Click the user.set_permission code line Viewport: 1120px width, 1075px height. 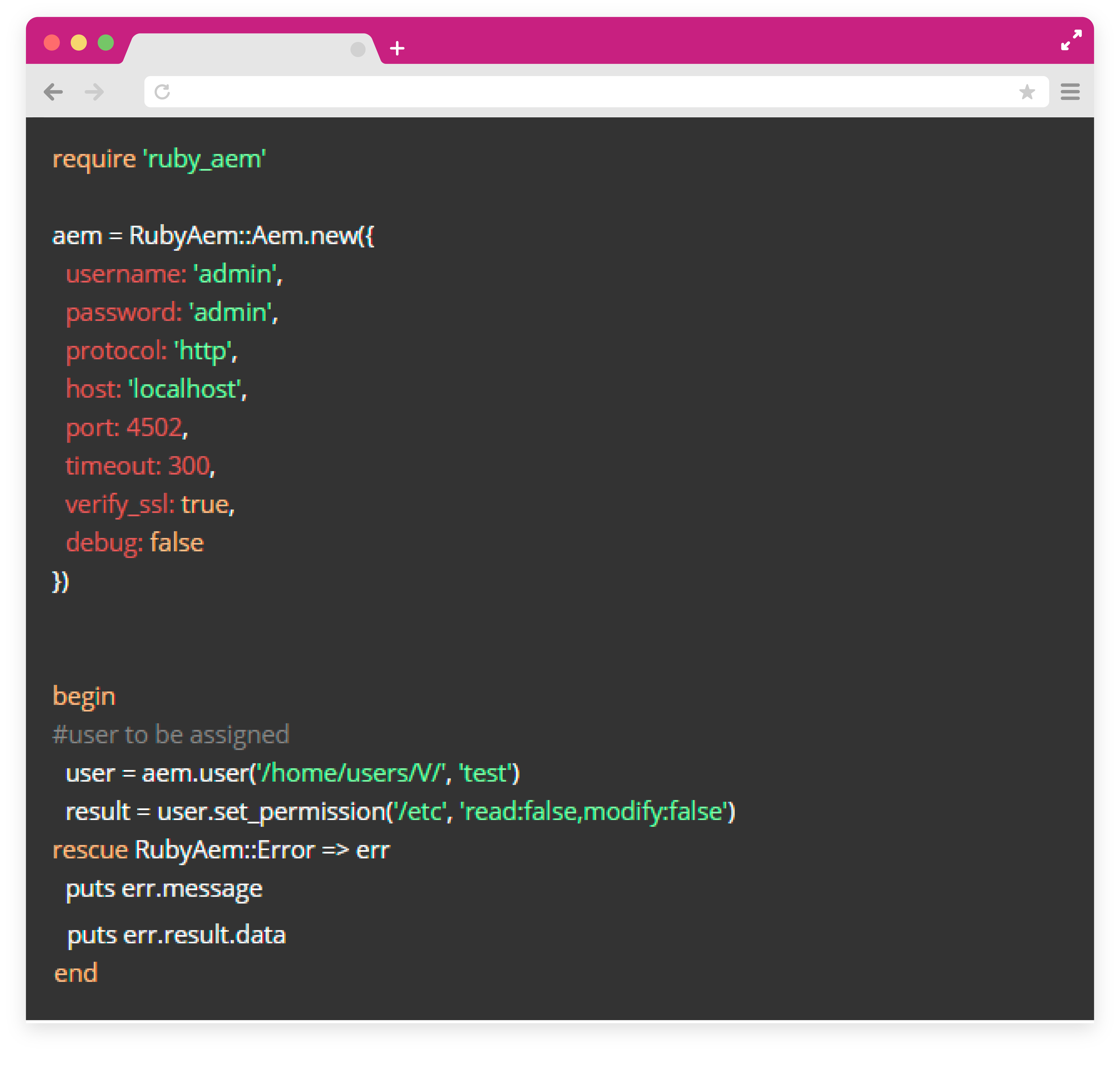tap(400, 812)
